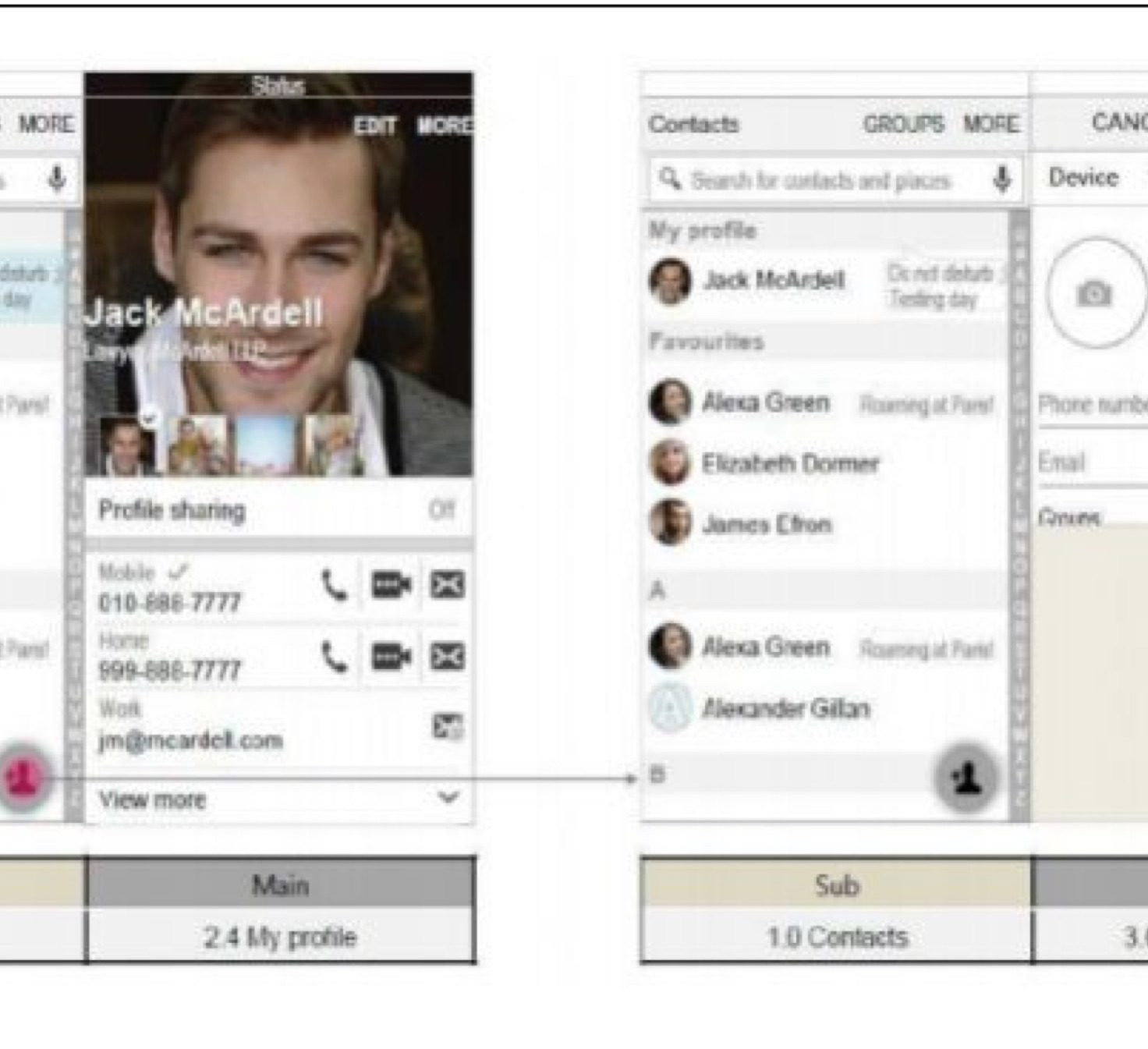Click the Mobile default checkmark
This screenshot has width=1148, height=1049.
point(179,572)
